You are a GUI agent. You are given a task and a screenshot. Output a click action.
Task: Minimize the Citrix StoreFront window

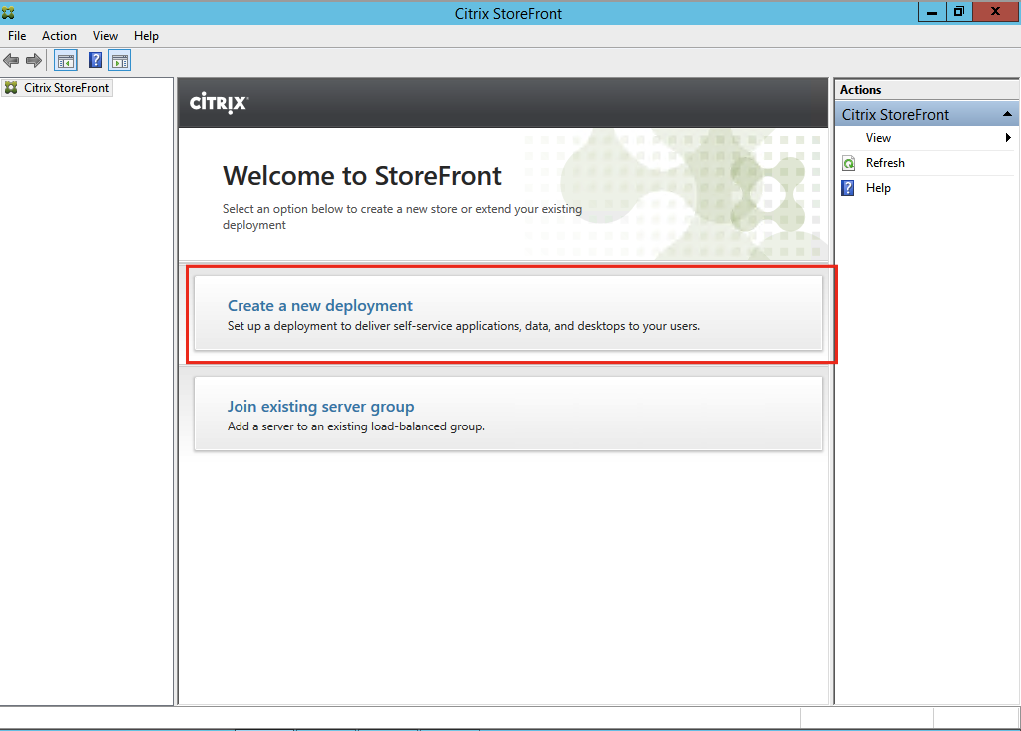click(x=932, y=12)
